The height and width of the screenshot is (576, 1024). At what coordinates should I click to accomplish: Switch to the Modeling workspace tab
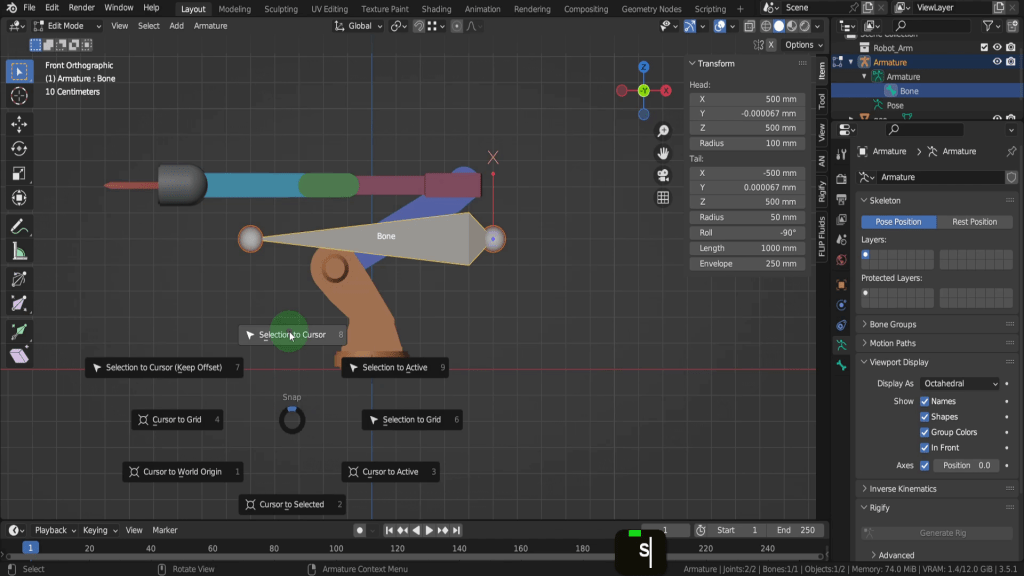point(235,9)
